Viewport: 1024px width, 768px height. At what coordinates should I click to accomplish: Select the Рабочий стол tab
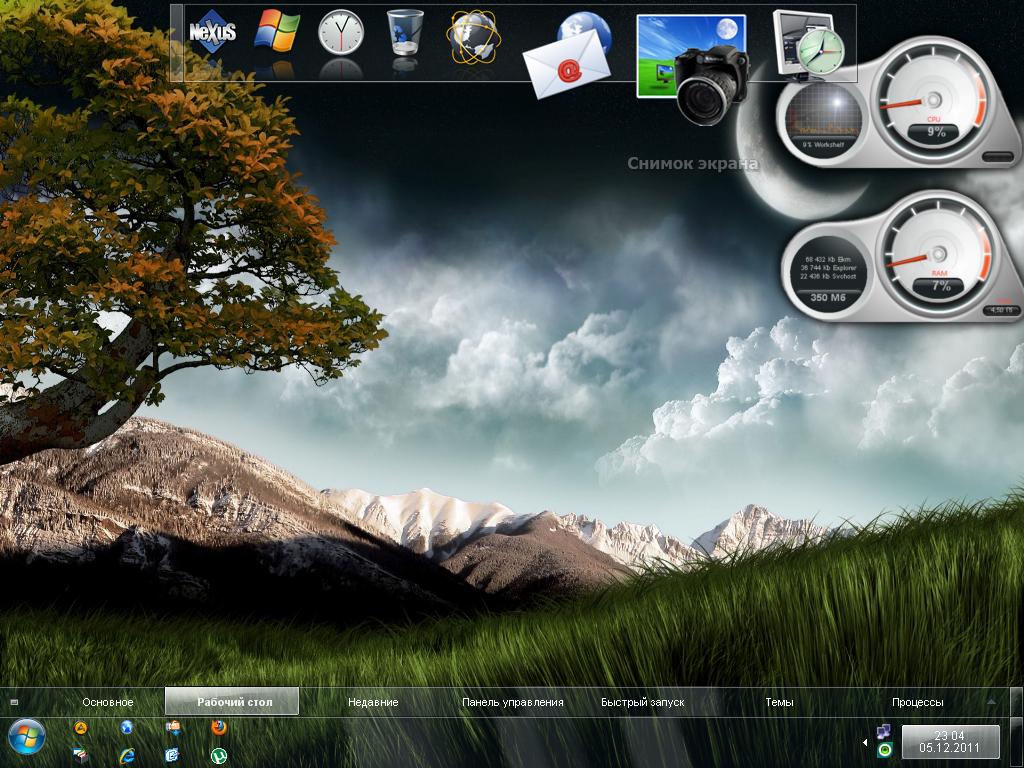(232, 701)
